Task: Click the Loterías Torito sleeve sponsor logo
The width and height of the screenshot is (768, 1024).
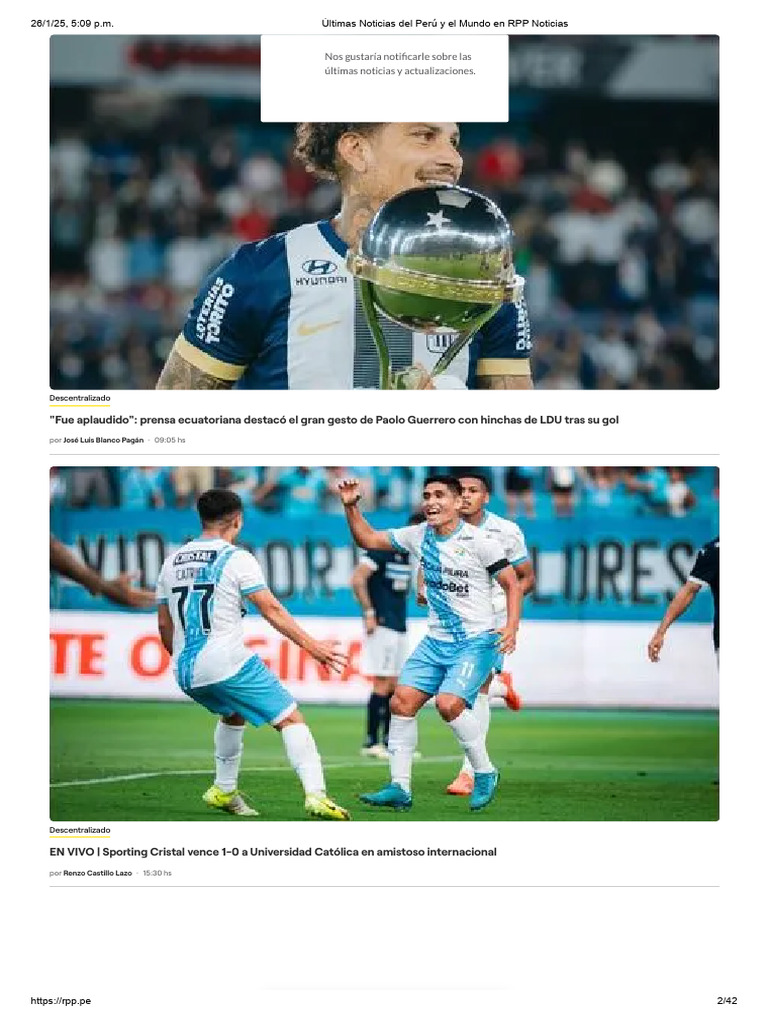Action: [x=216, y=311]
